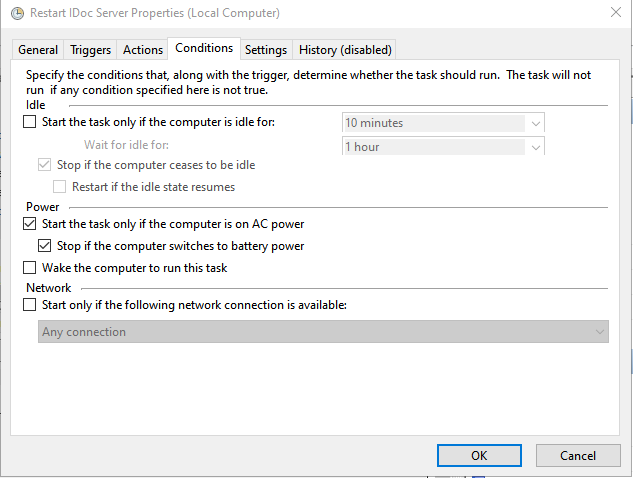
Task: View the History (disabled) tab
Action: [345, 50]
